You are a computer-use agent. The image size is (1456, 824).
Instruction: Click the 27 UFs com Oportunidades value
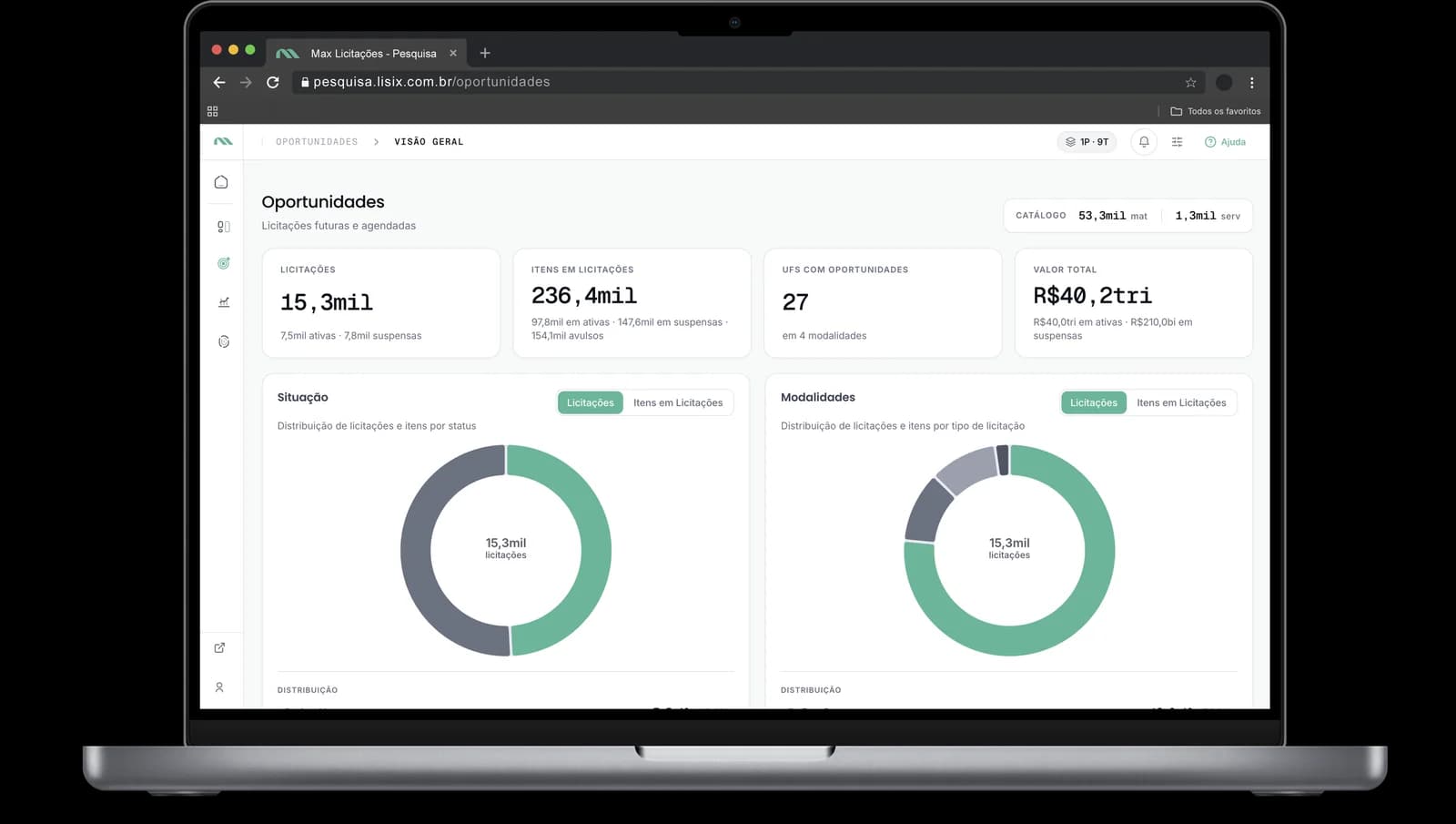tap(795, 302)
